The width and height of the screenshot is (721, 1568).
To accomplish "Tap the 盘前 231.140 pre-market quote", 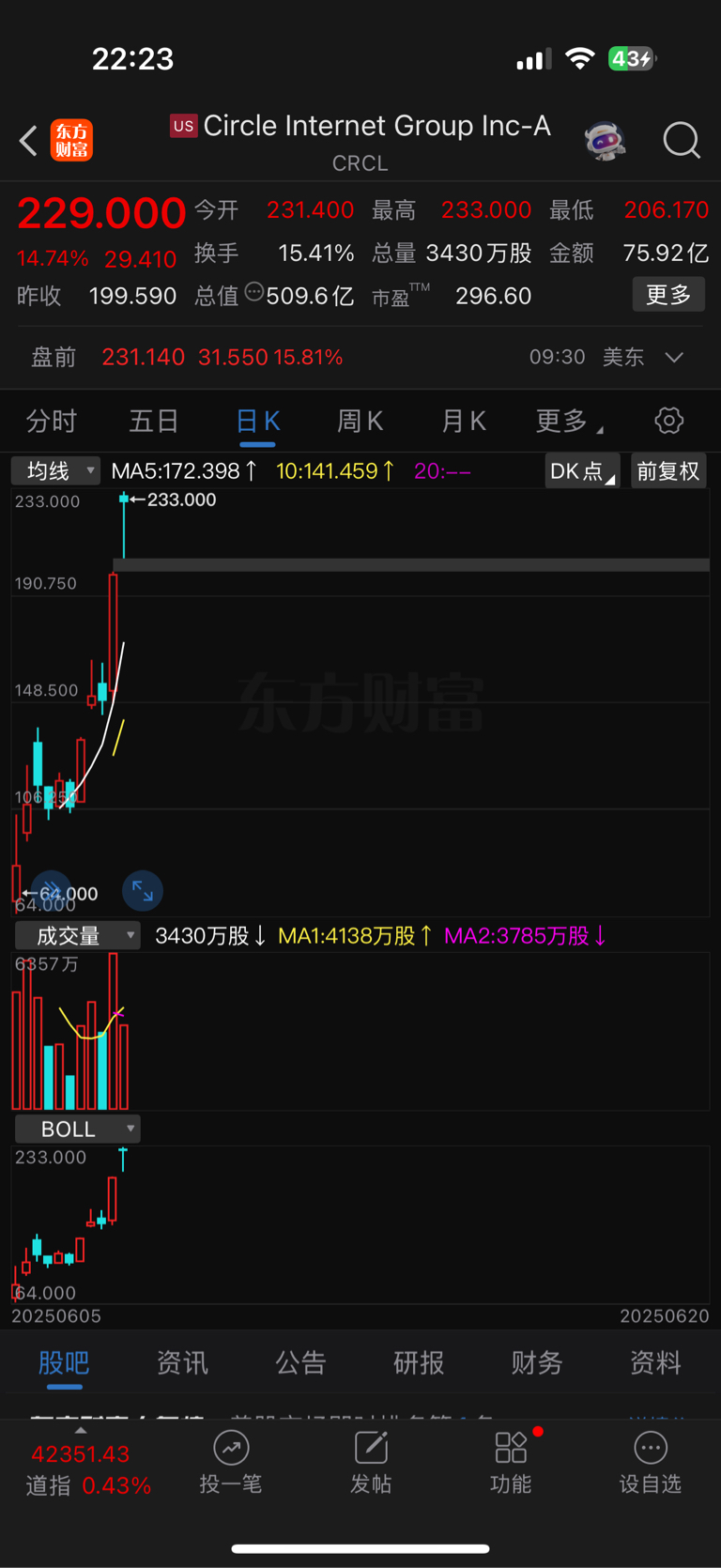I will click(187, 358).
